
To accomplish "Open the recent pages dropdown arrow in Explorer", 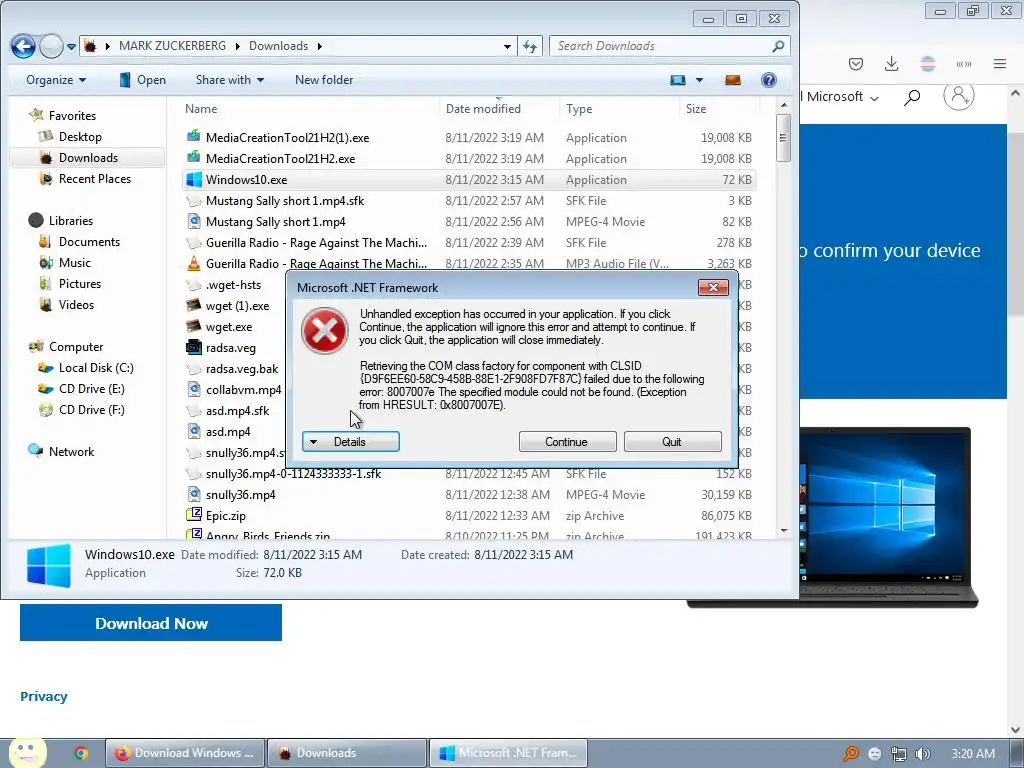I will coord(71,46).
